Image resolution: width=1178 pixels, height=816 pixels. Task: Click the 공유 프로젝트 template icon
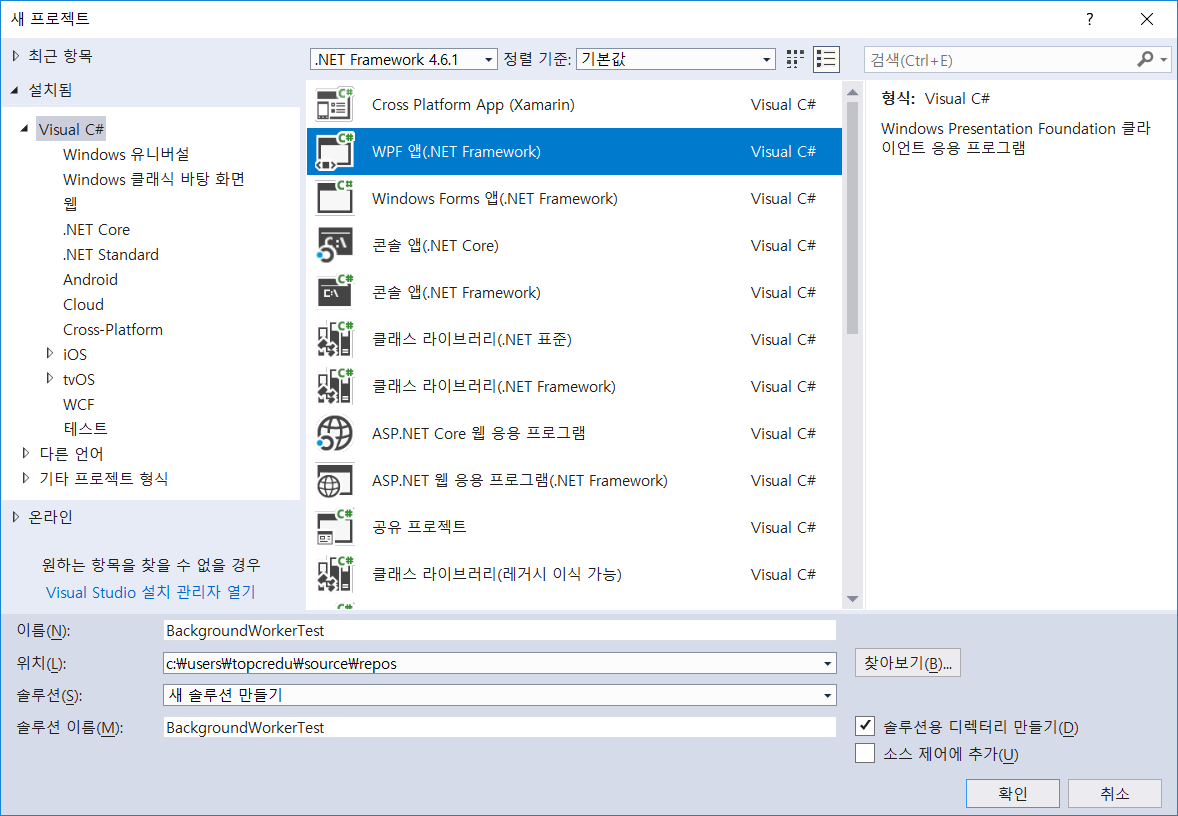pos(335,527)
